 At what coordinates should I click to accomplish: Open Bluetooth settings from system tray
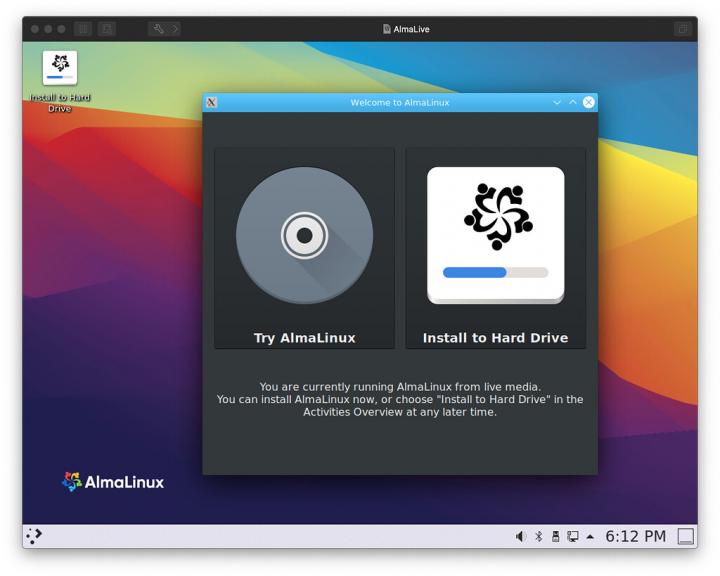pos(538,537)
